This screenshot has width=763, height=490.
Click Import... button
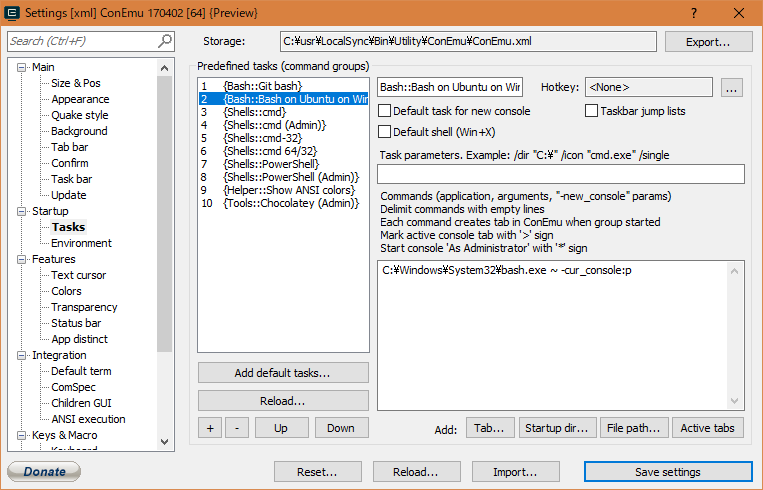(515, 472)
